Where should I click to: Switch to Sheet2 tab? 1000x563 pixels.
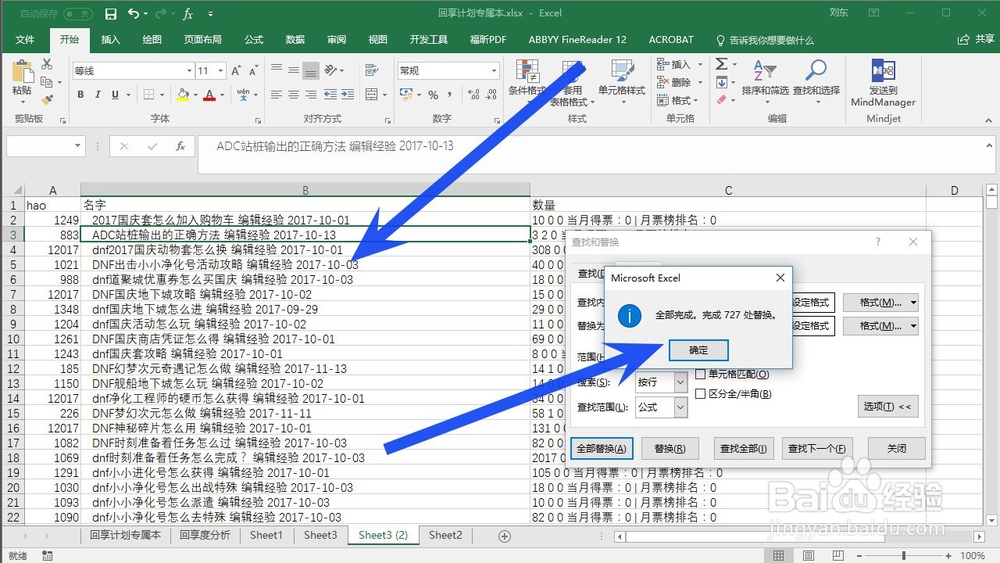(445, 535)
